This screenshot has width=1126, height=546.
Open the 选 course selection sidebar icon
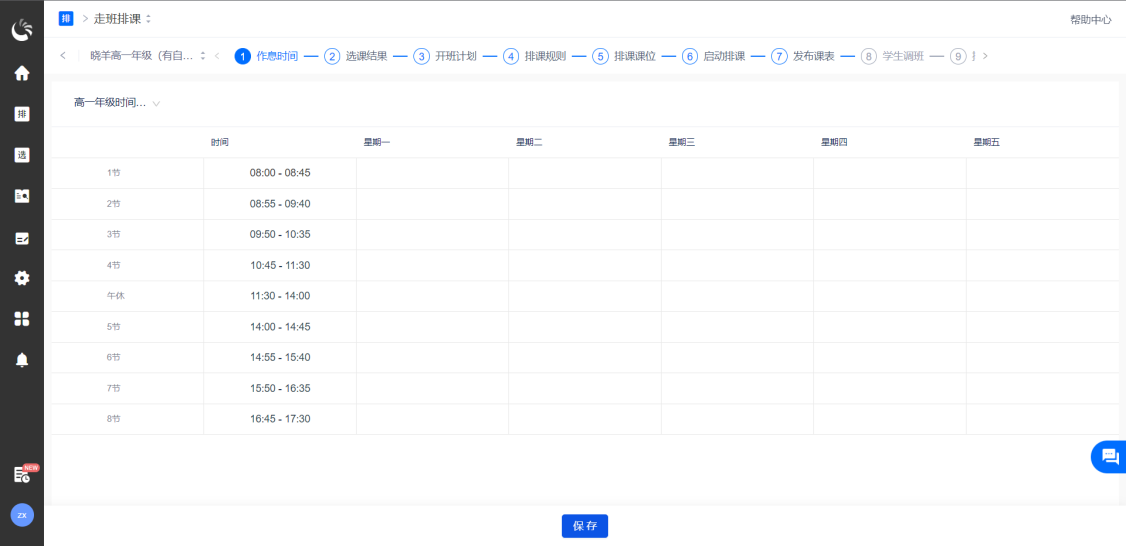point(22,155)
